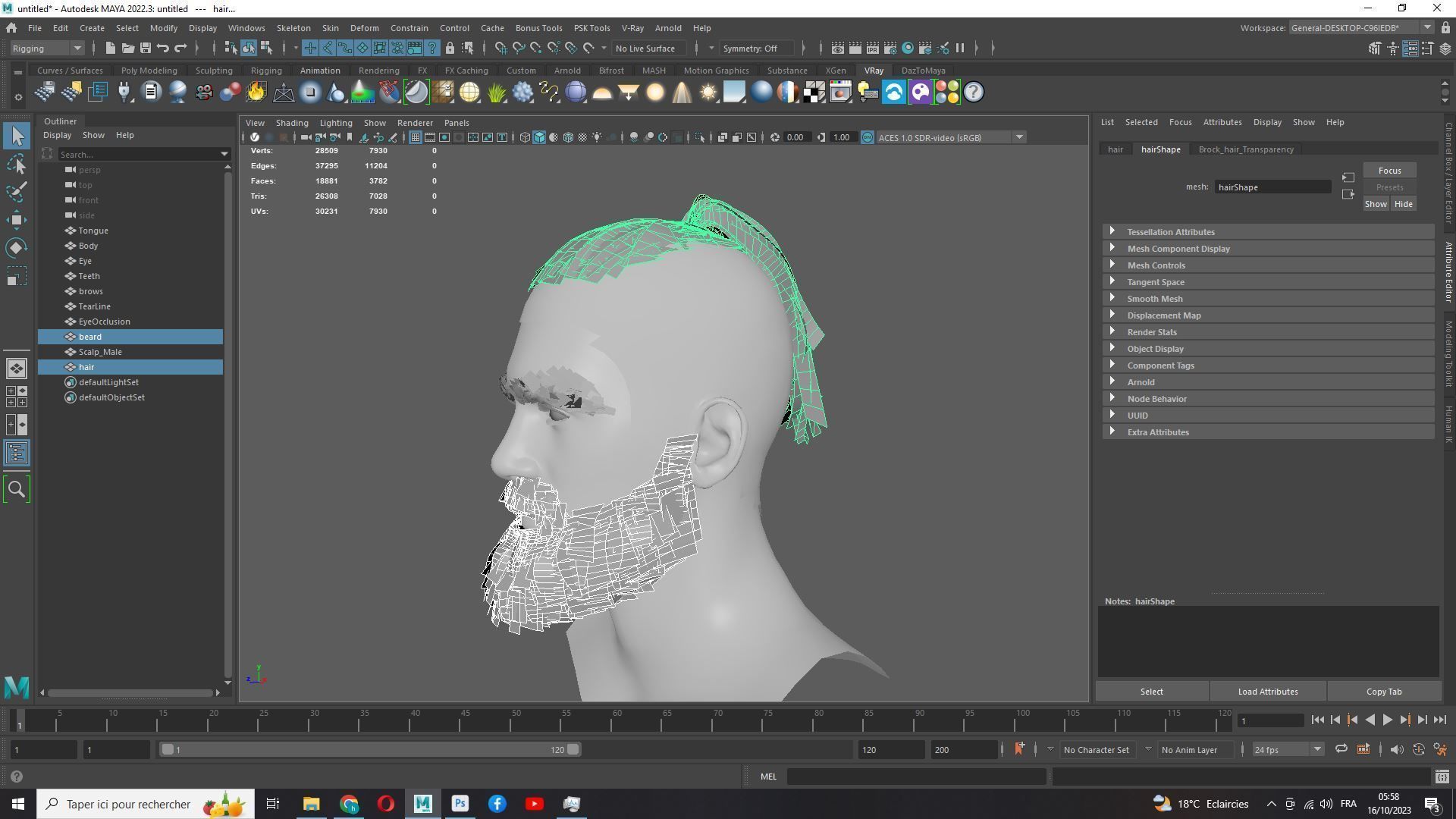Click the Copy Tab button
1456x819 pixels.
pos(1384,692)
